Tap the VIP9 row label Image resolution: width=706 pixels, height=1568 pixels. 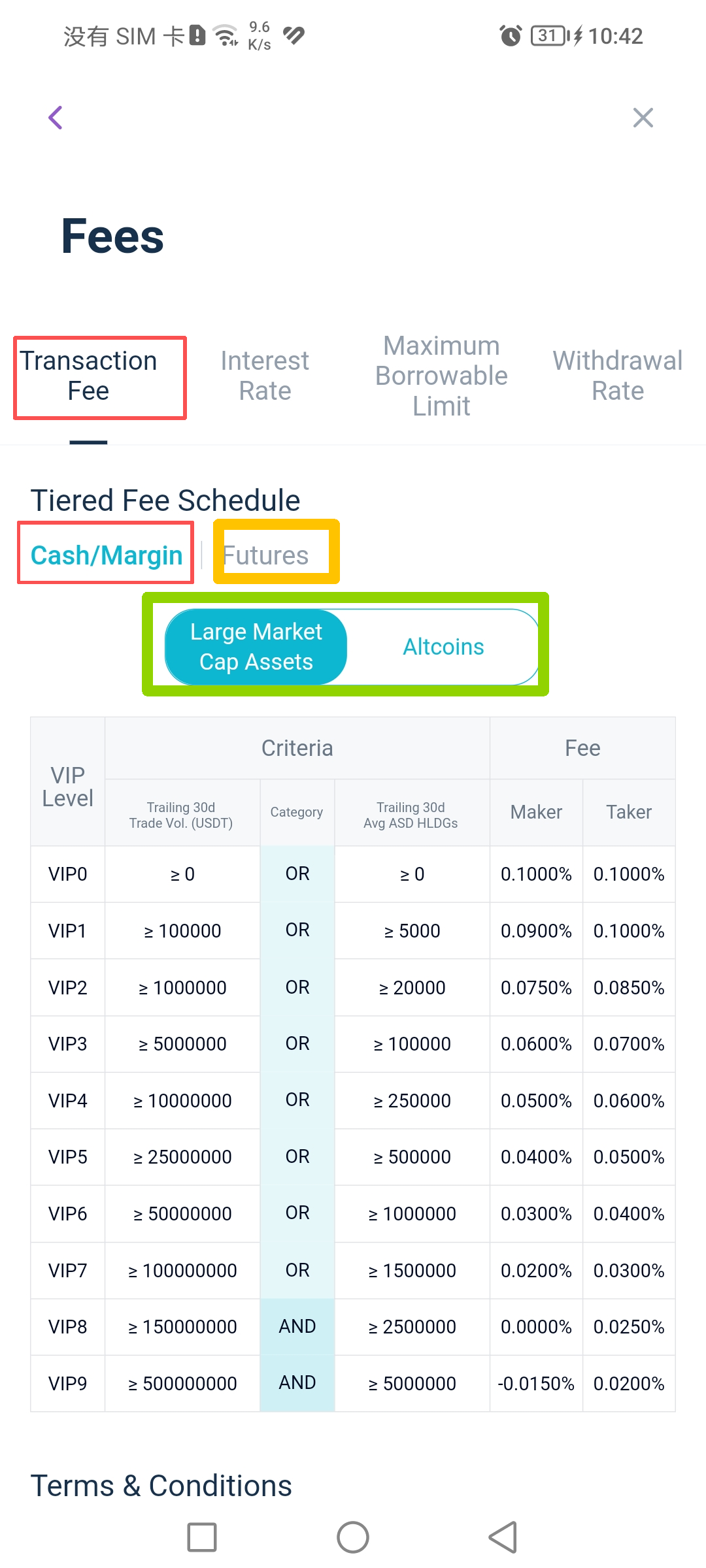pos(68,1384)
